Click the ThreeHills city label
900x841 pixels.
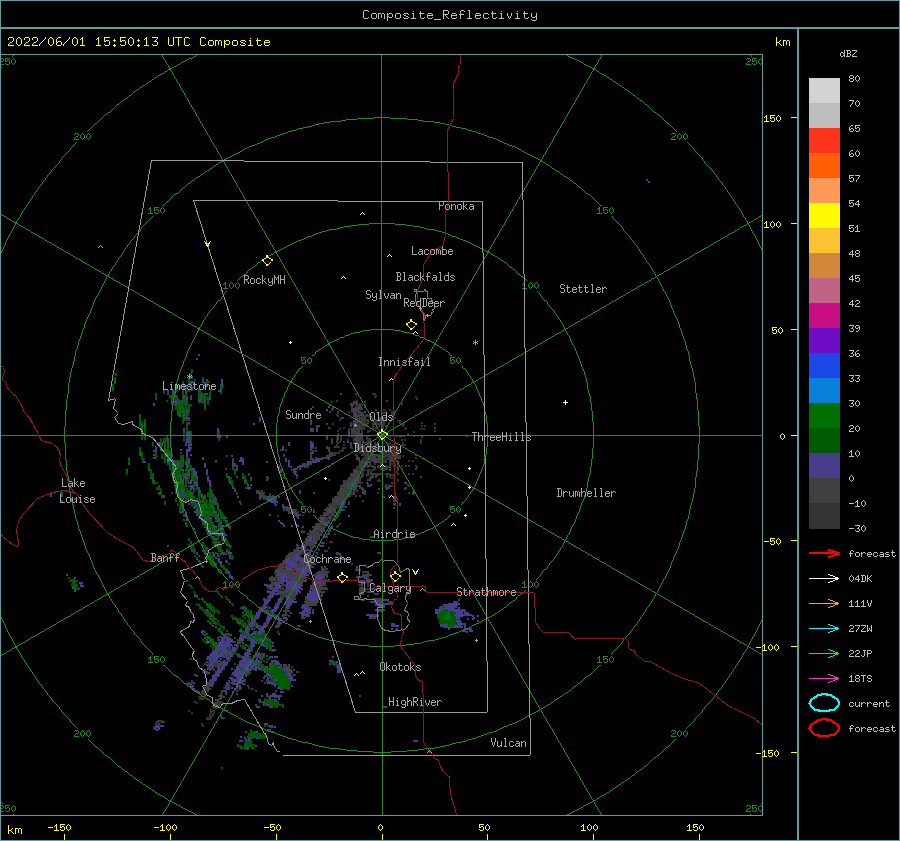tap(502, 437)
